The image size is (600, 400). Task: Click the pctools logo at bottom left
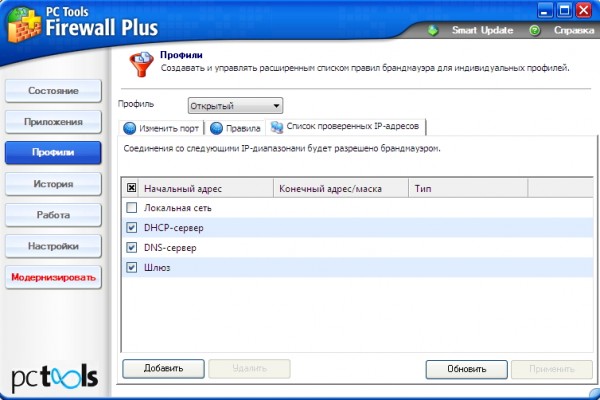pos(54,378)
